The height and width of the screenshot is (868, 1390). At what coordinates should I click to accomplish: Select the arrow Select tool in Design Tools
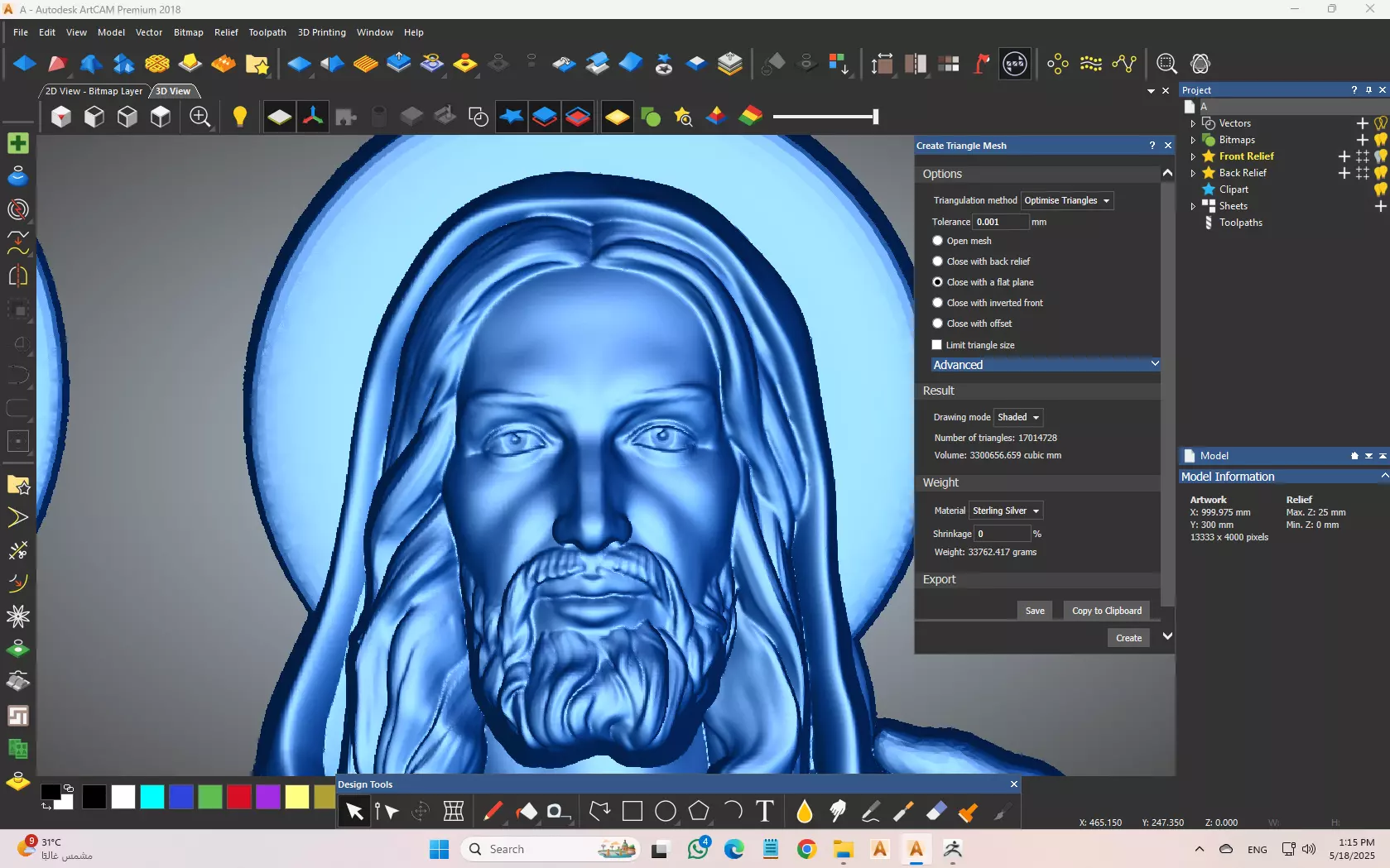354,812
